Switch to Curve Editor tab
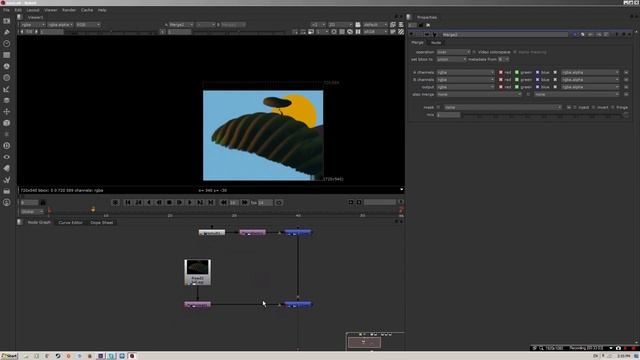The height and width of the screenshot is (360, 640). coord(70,223)
